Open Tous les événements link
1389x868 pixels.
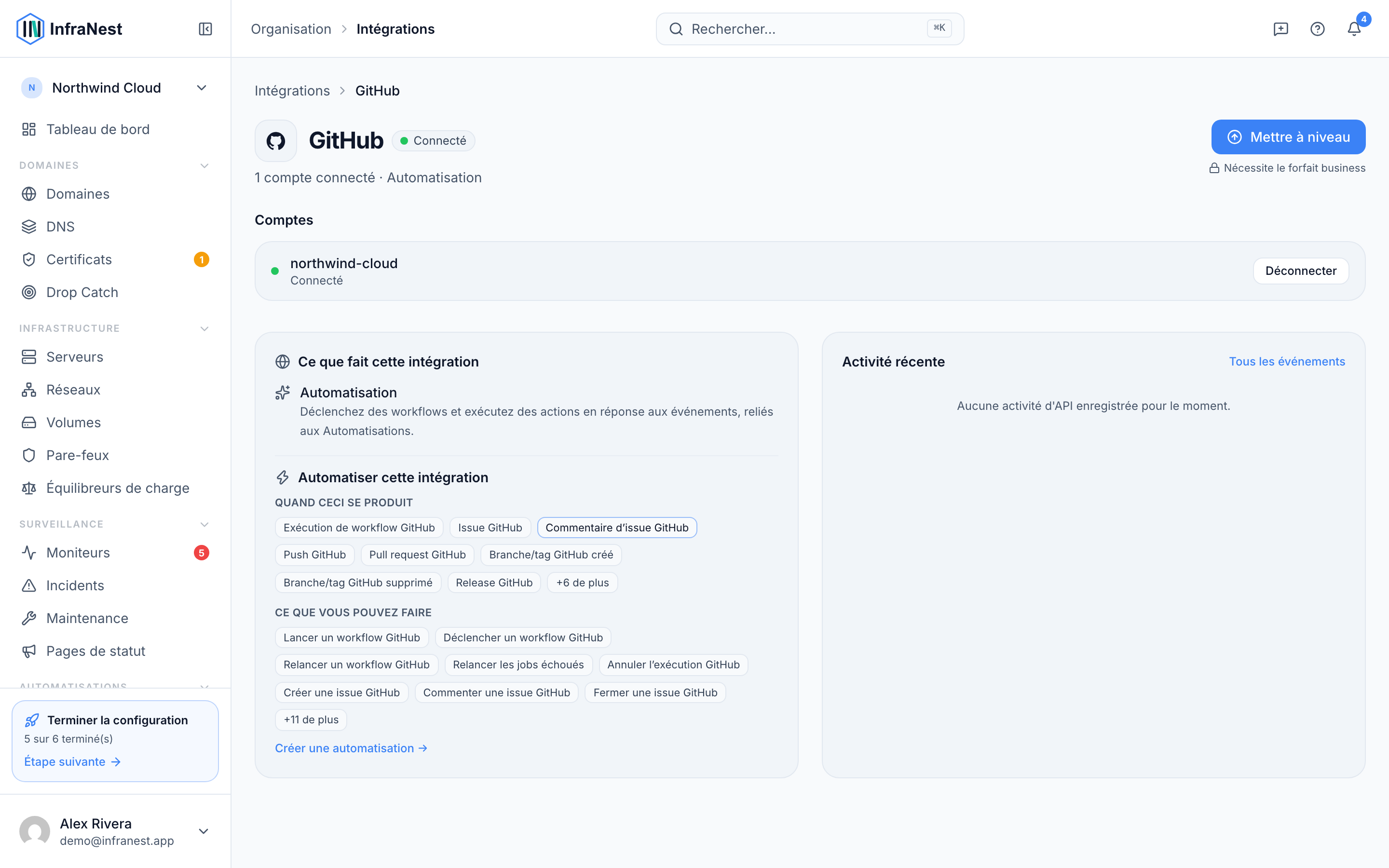point(1287,362)
